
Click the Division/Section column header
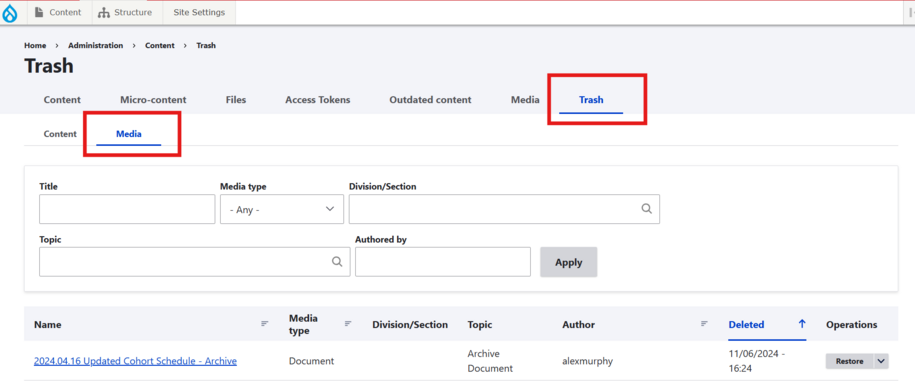pos(410,325)
